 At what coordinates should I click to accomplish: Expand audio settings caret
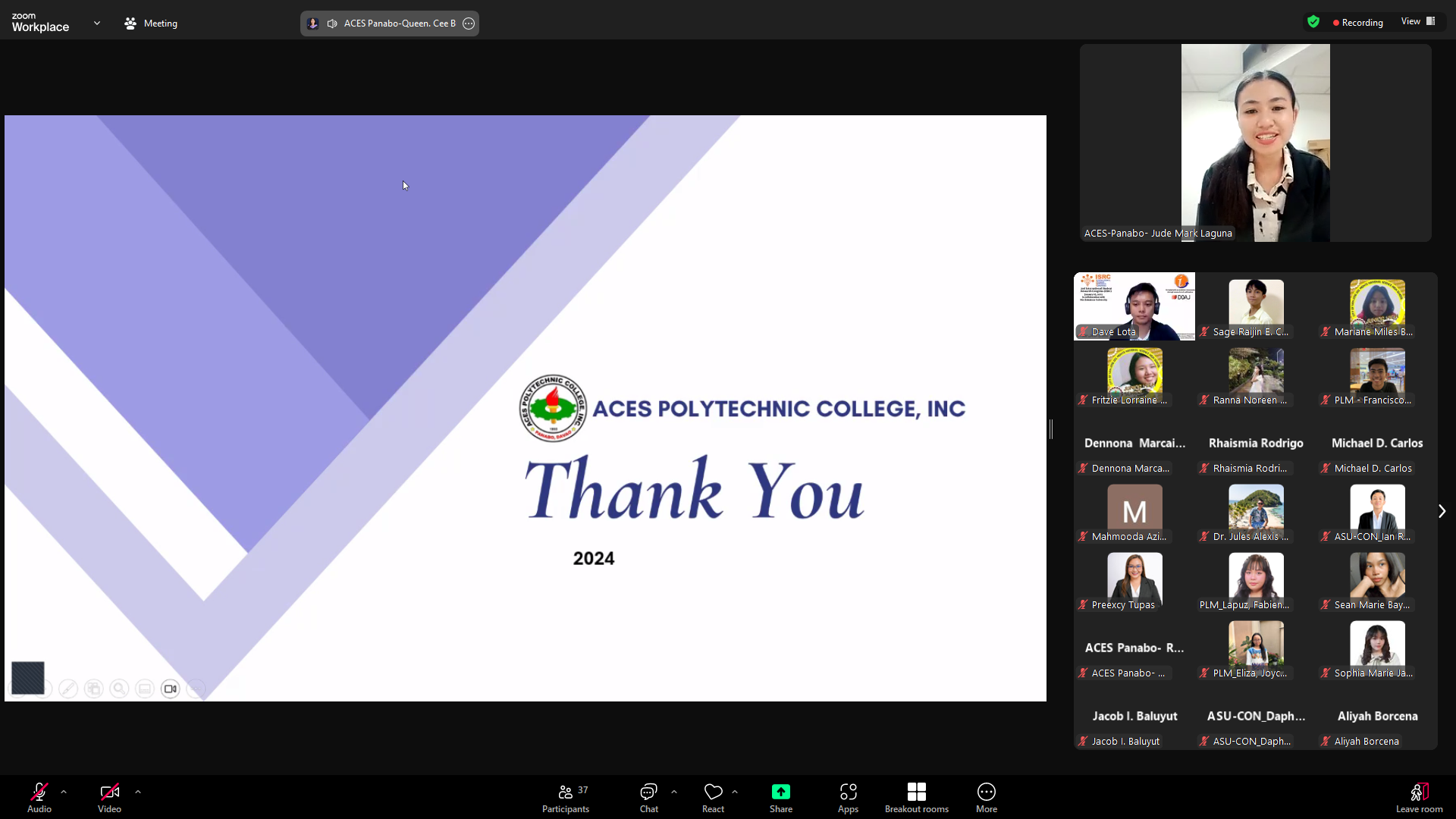(x=64, y=792)
